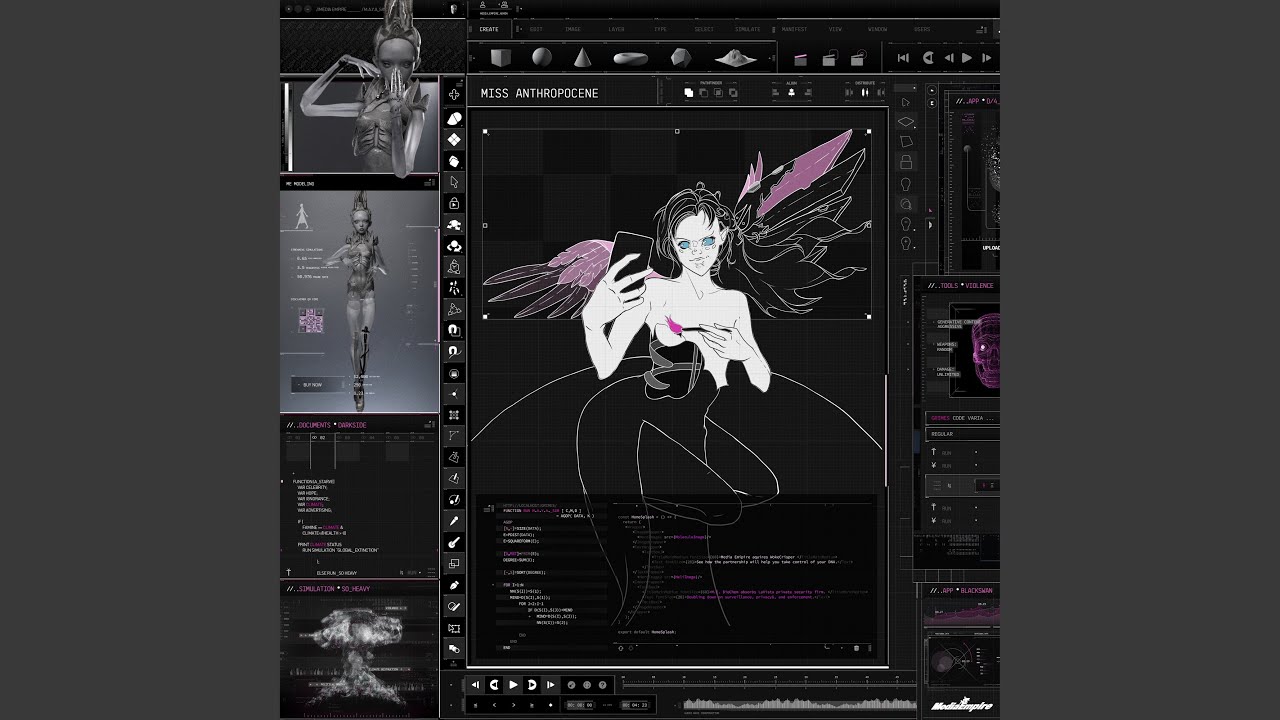The height and width of the screenshot is (720, 1280).
Task: Open the Layer menu
Action: pyautogui.click(x=616, y=29)
